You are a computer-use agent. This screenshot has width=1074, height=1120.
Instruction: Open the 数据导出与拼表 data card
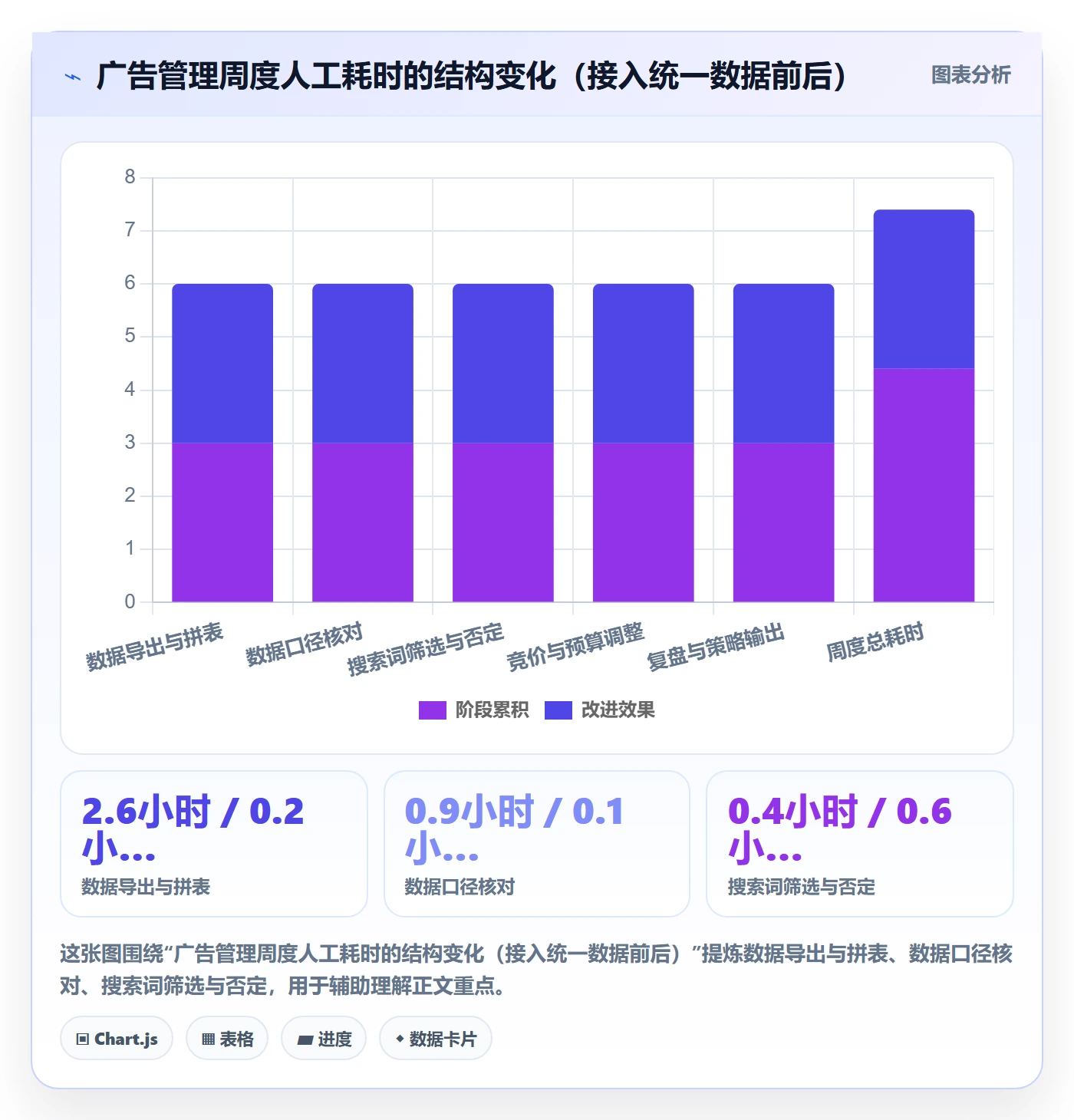[214, 844]
